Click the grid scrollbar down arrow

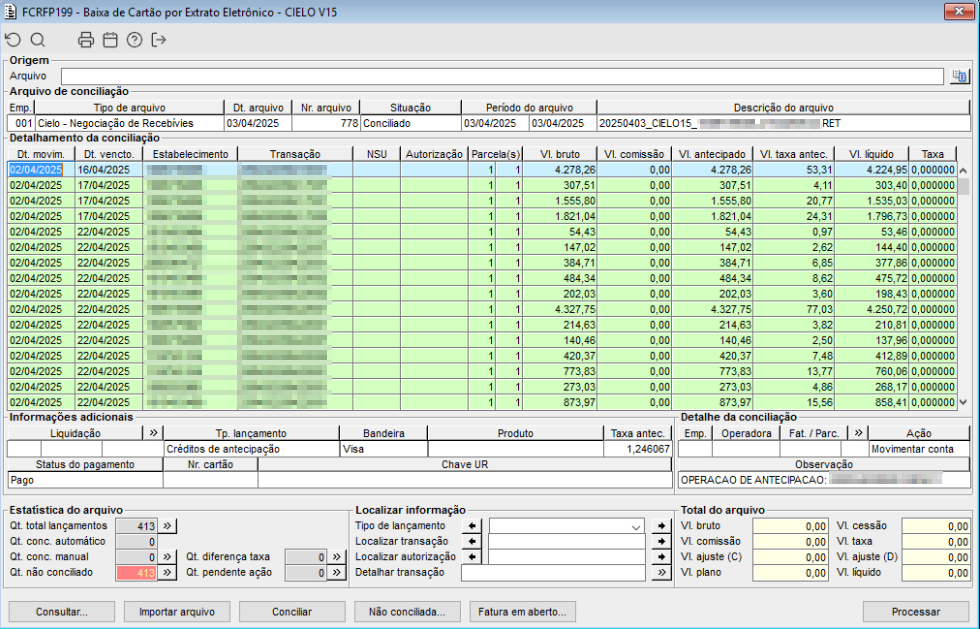(x=963, y=403)
